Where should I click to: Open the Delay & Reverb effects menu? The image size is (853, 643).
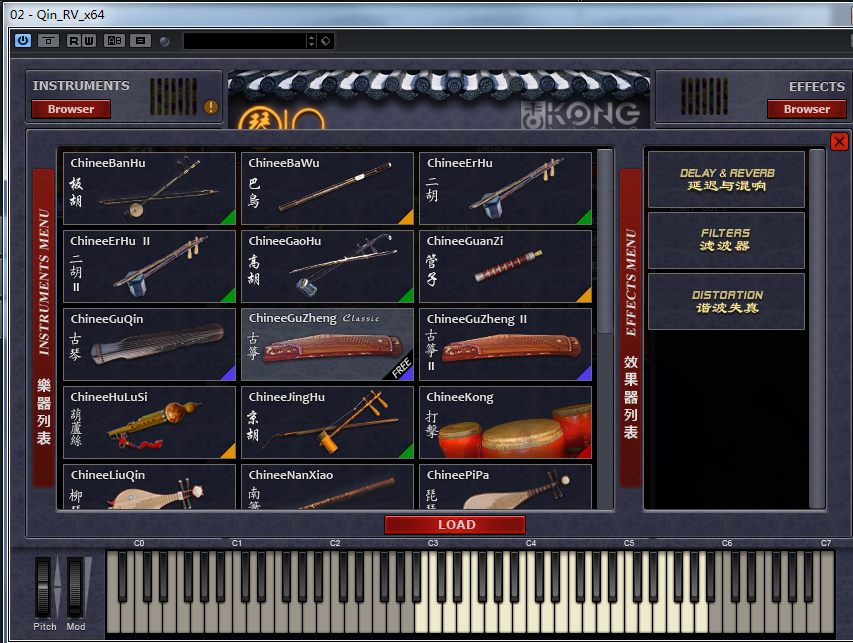tap(727, 180)
